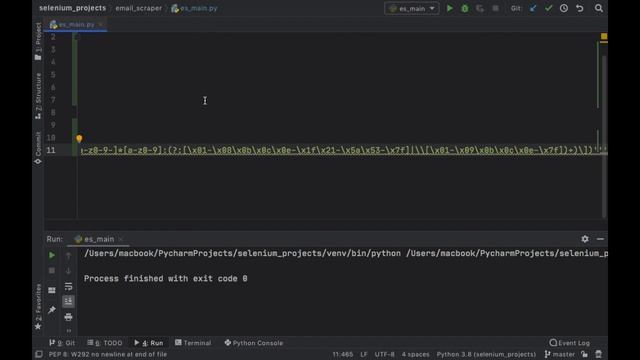Hide the Run tool window with the minimize icon

click(600, 239)
